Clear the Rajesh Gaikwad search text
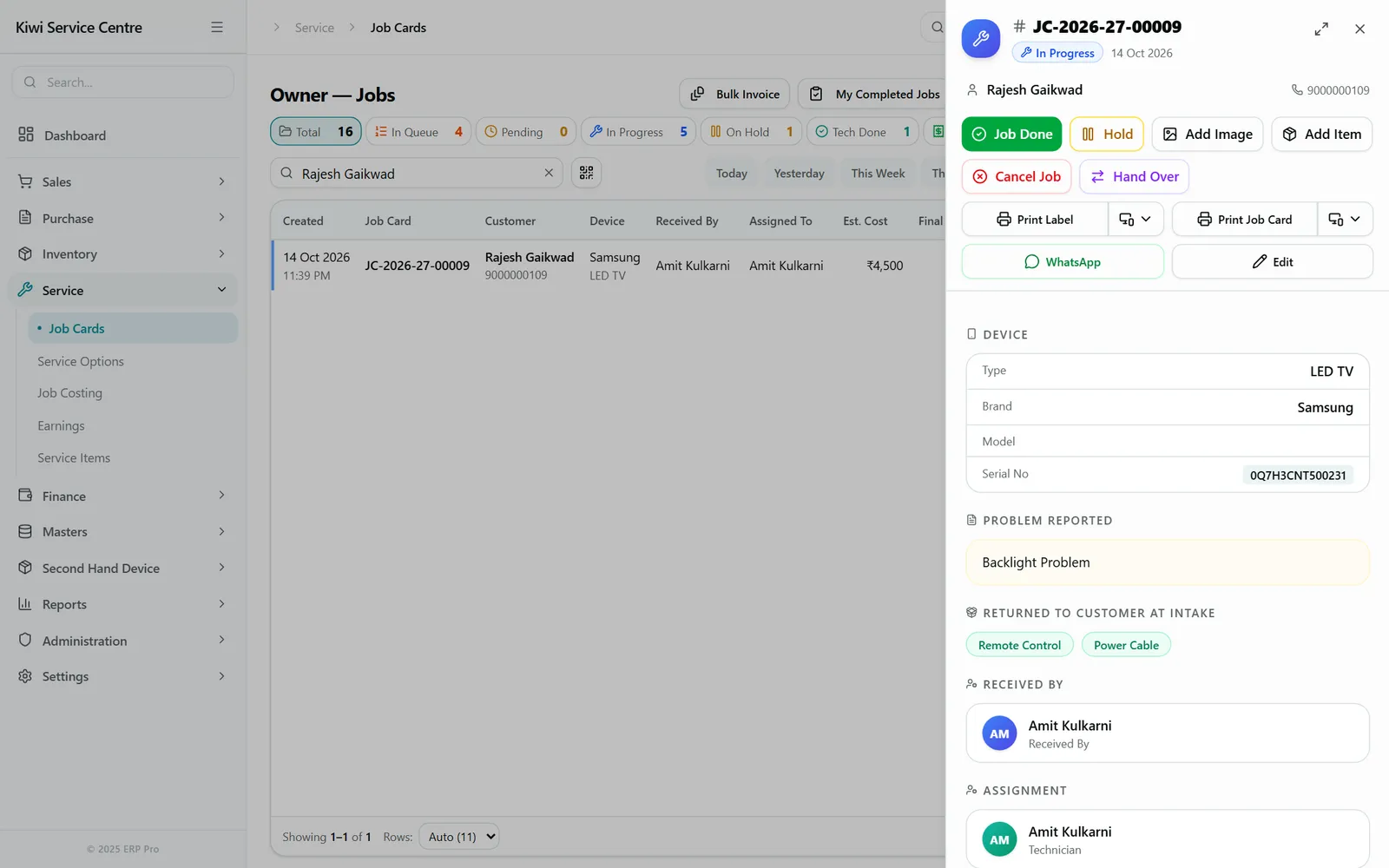This screenshot has height=868, width=1389. (549, 173)
